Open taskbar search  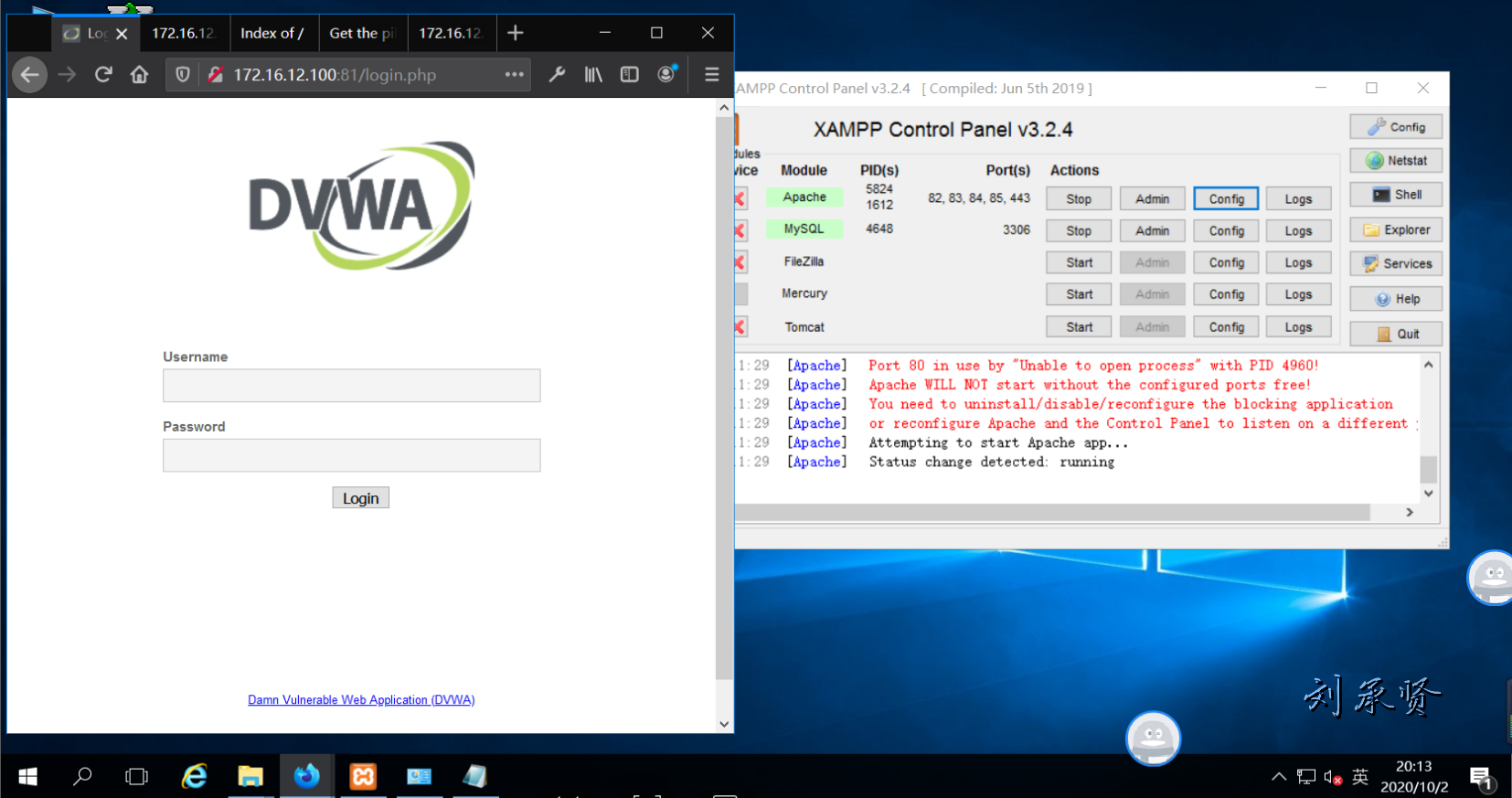tap(82, 776)
